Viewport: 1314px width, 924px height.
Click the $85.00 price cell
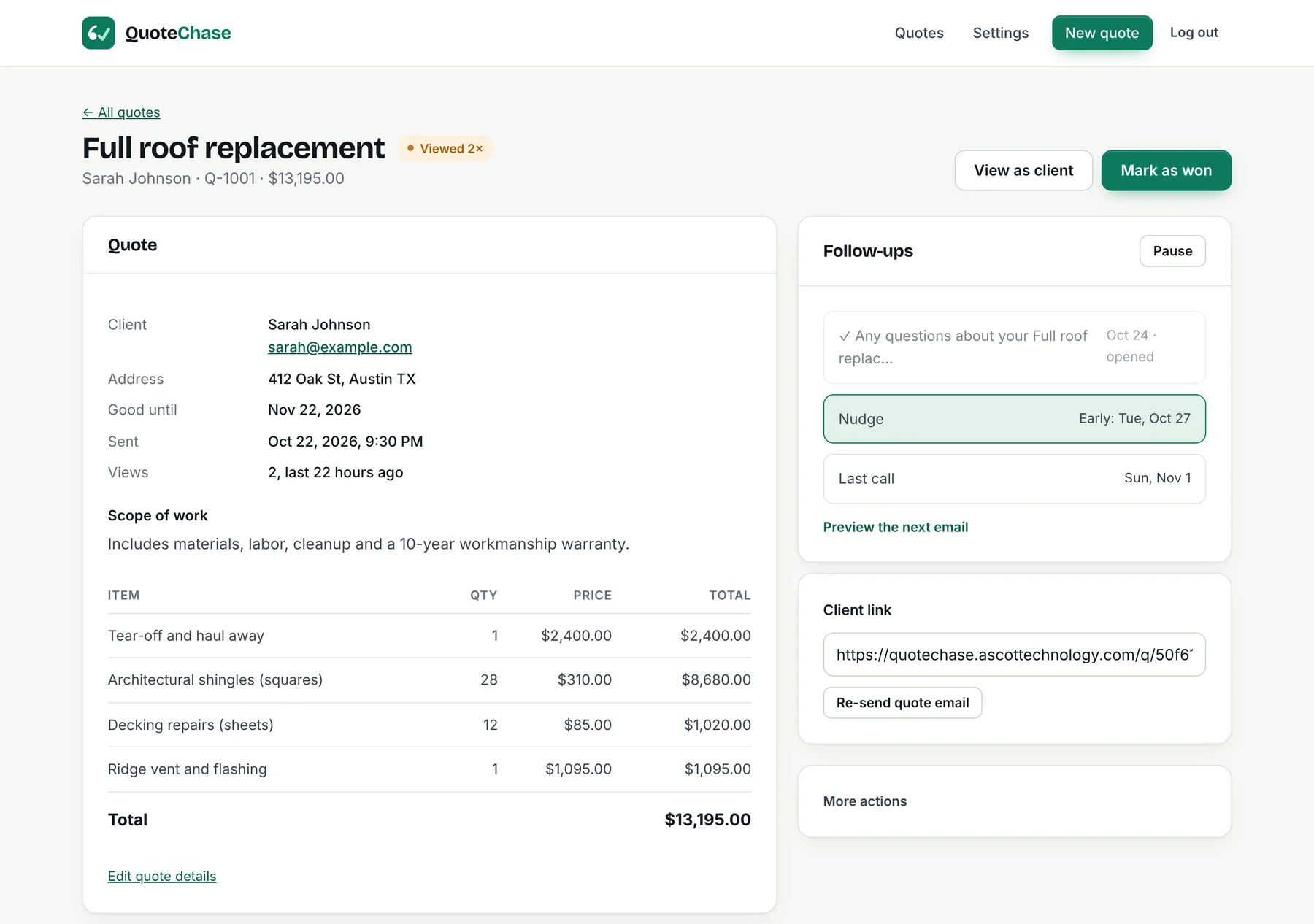click(x=588, y=725)
